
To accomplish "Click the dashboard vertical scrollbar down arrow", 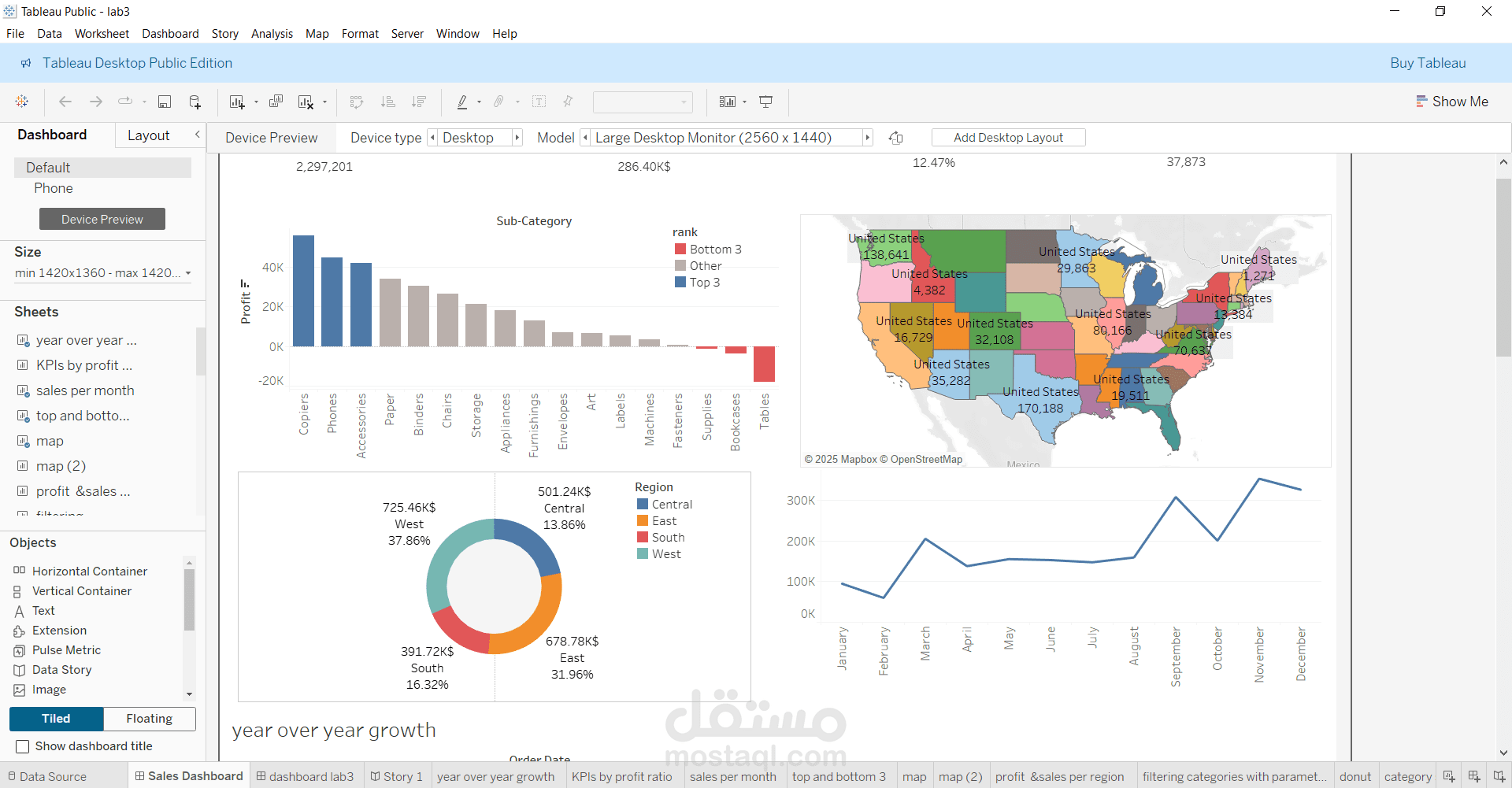I will coord(1503,753).
